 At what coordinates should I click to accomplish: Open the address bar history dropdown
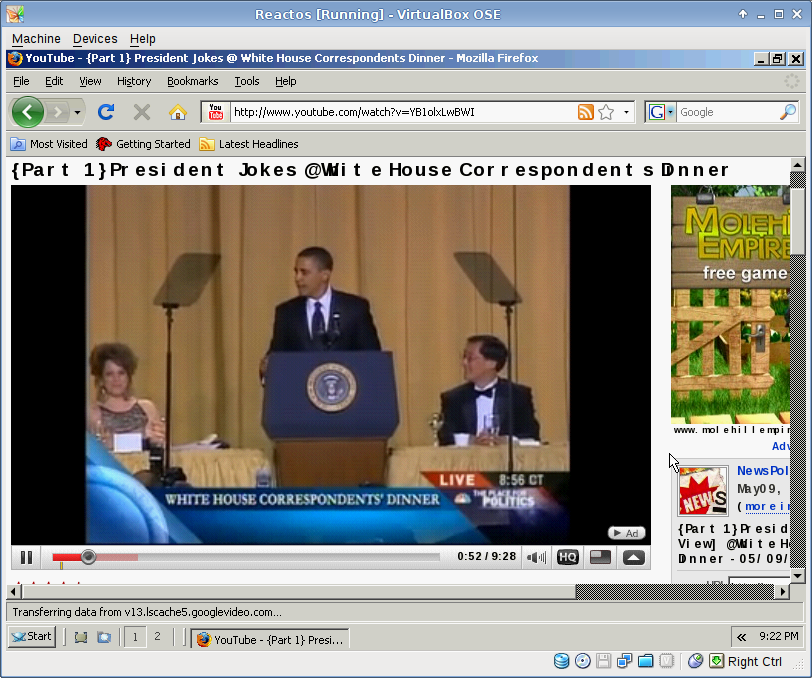(x=626, y=112)
